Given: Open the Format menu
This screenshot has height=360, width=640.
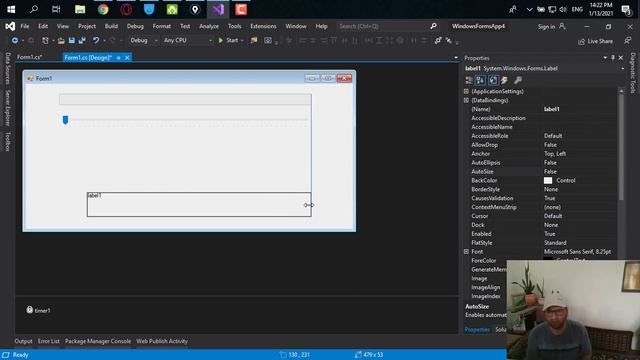Looking at the screenshot, I should [162, 26].
